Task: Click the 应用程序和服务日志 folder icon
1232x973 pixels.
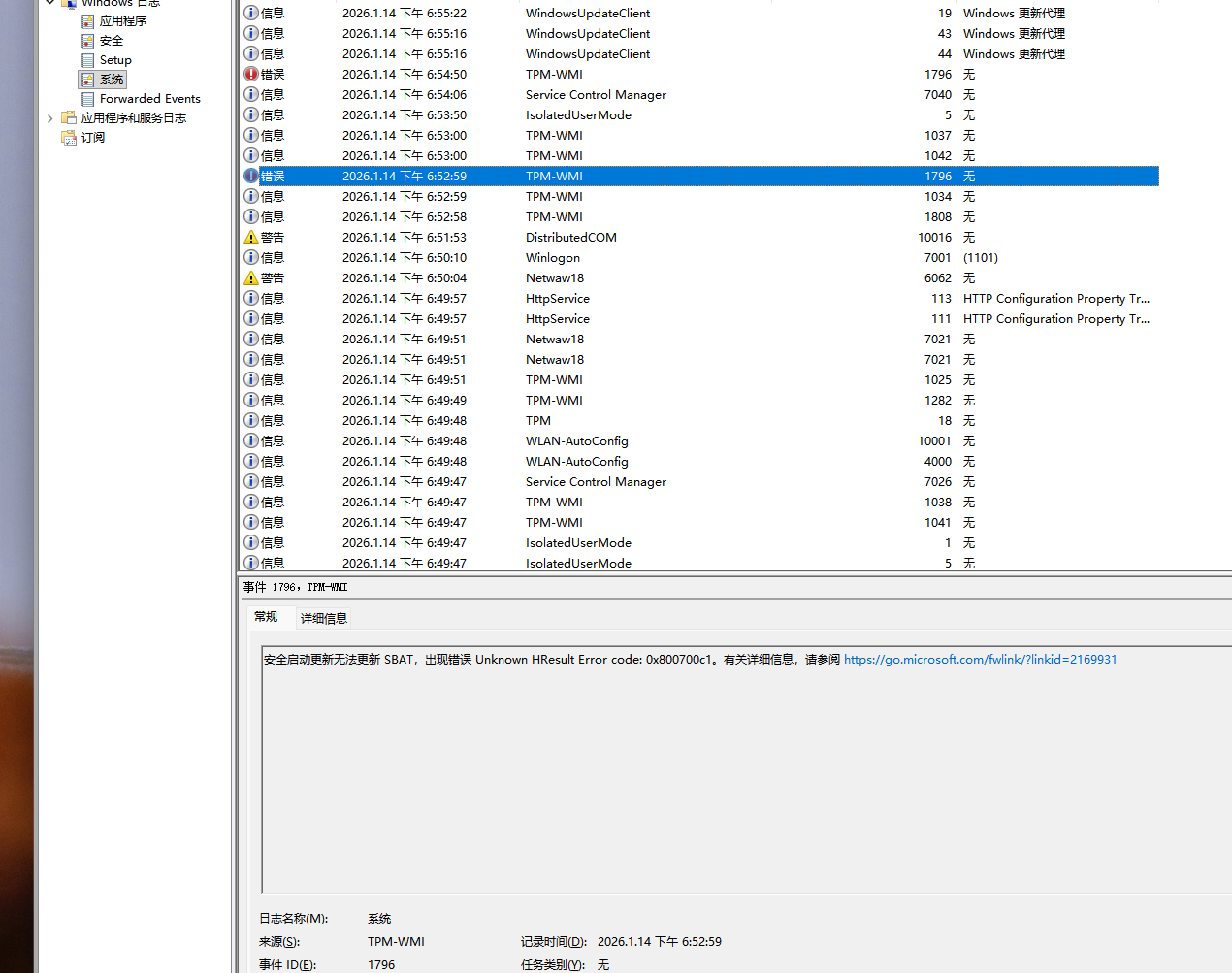Action: pyautogui.click(x=69, y=117)
